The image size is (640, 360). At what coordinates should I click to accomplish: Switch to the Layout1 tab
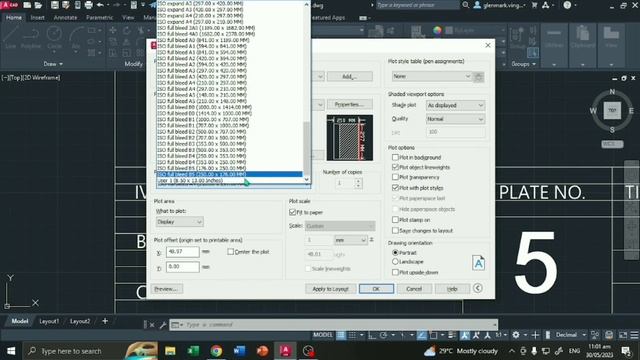49,321
